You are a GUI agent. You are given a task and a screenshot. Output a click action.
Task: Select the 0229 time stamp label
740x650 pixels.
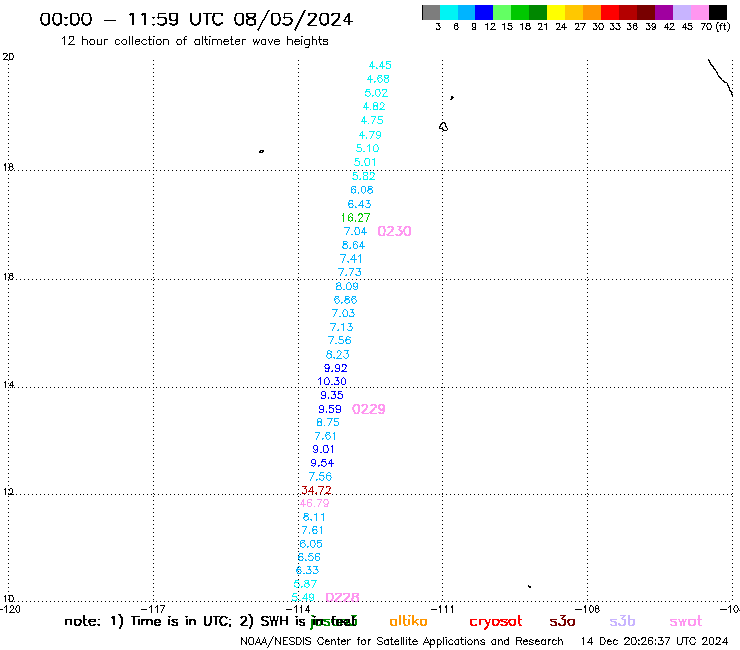click(x=369, y=409)
